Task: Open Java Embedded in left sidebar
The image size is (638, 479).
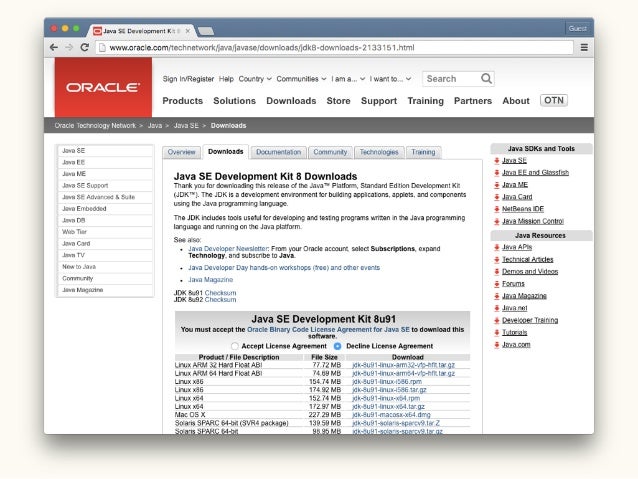Action: point(105,209)
